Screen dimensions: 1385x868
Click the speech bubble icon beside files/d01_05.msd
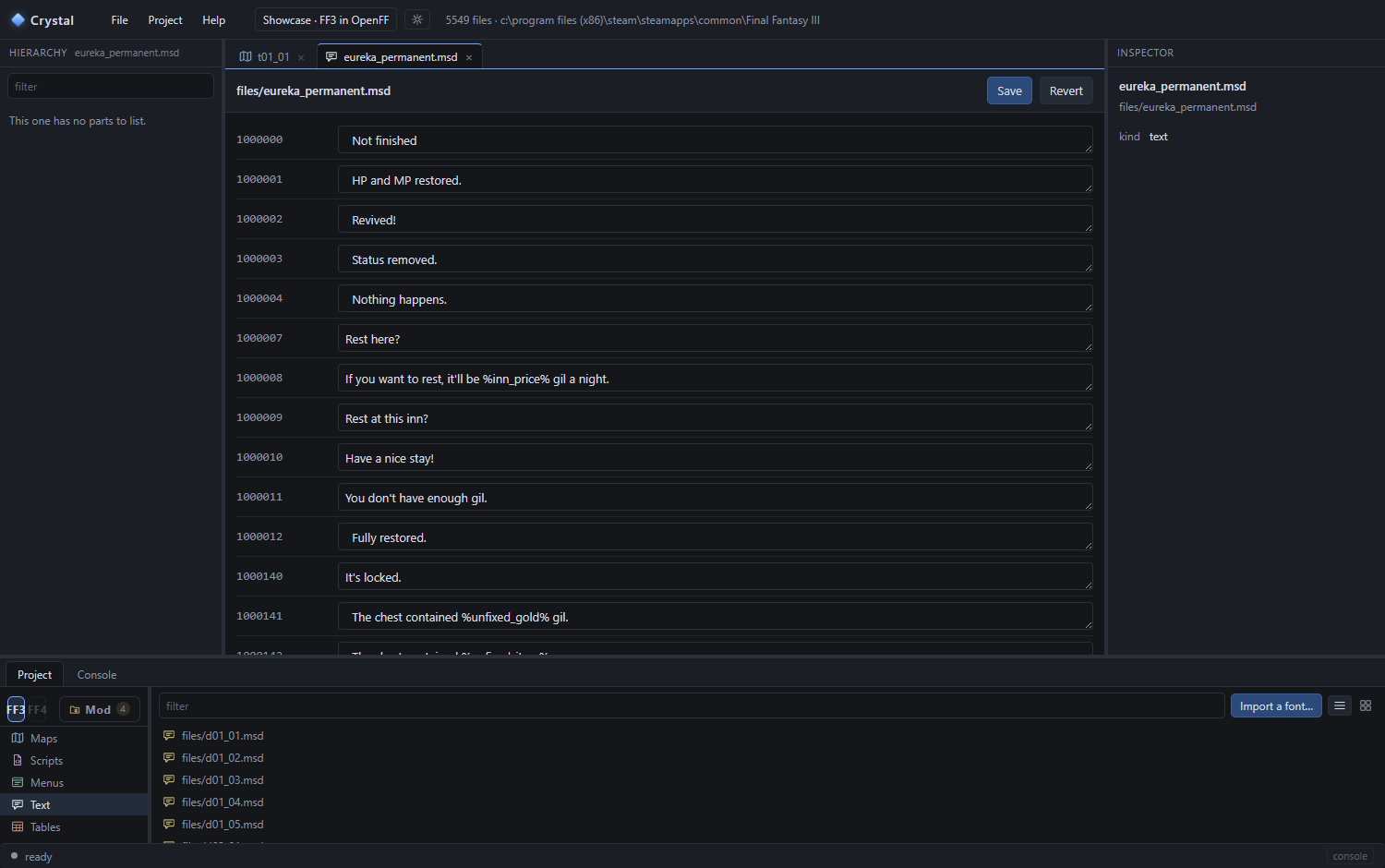point(169,825)
